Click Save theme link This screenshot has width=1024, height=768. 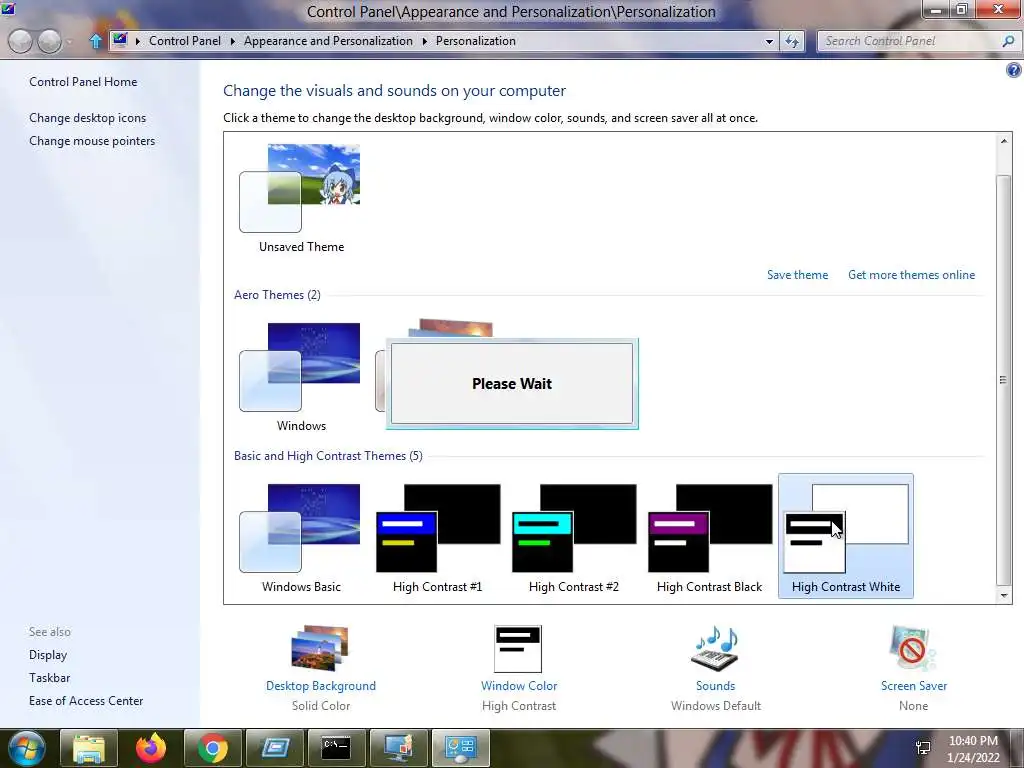click(797, 275)
